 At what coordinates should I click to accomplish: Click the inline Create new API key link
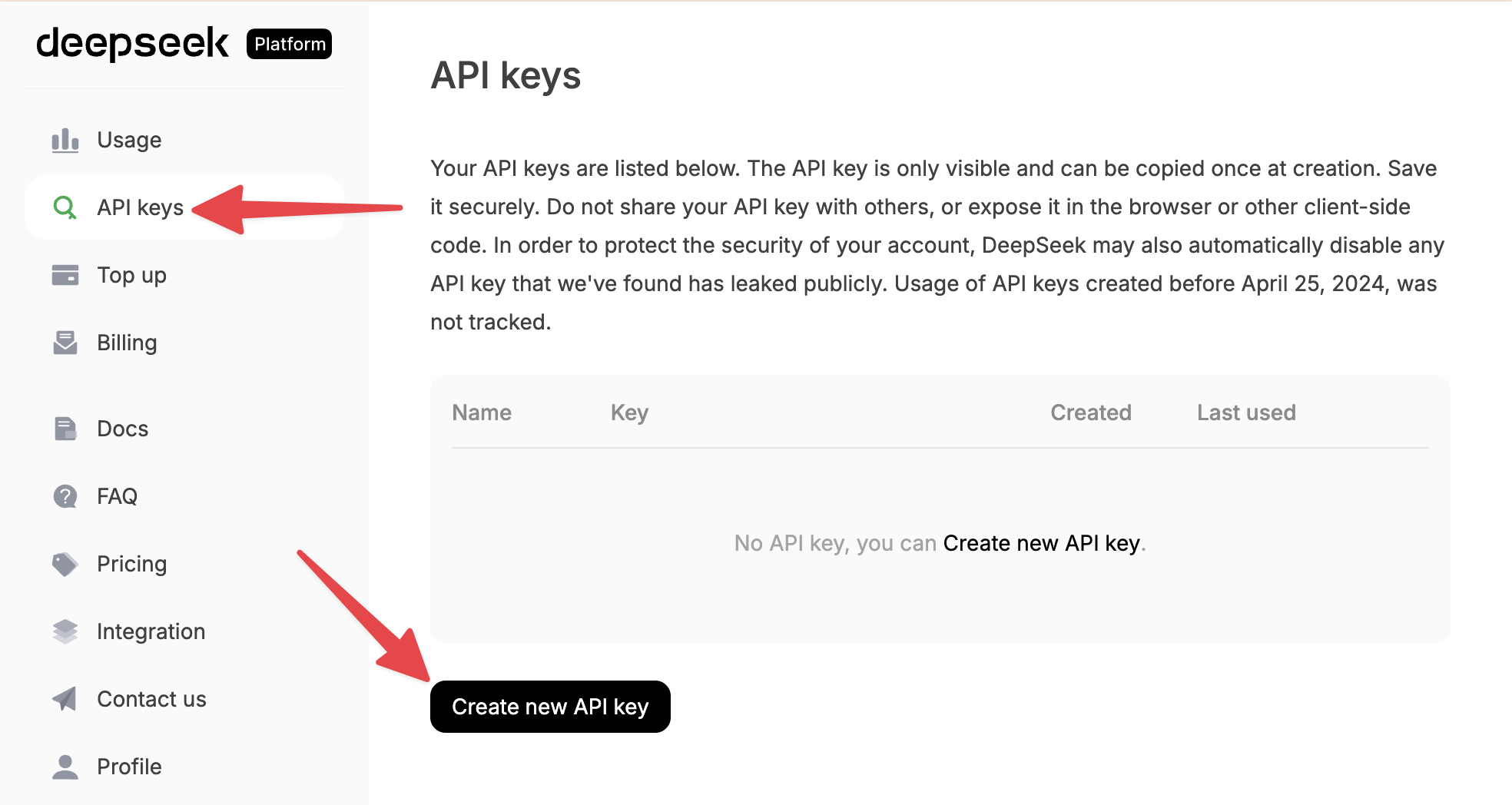click(x=1041, y=543)
